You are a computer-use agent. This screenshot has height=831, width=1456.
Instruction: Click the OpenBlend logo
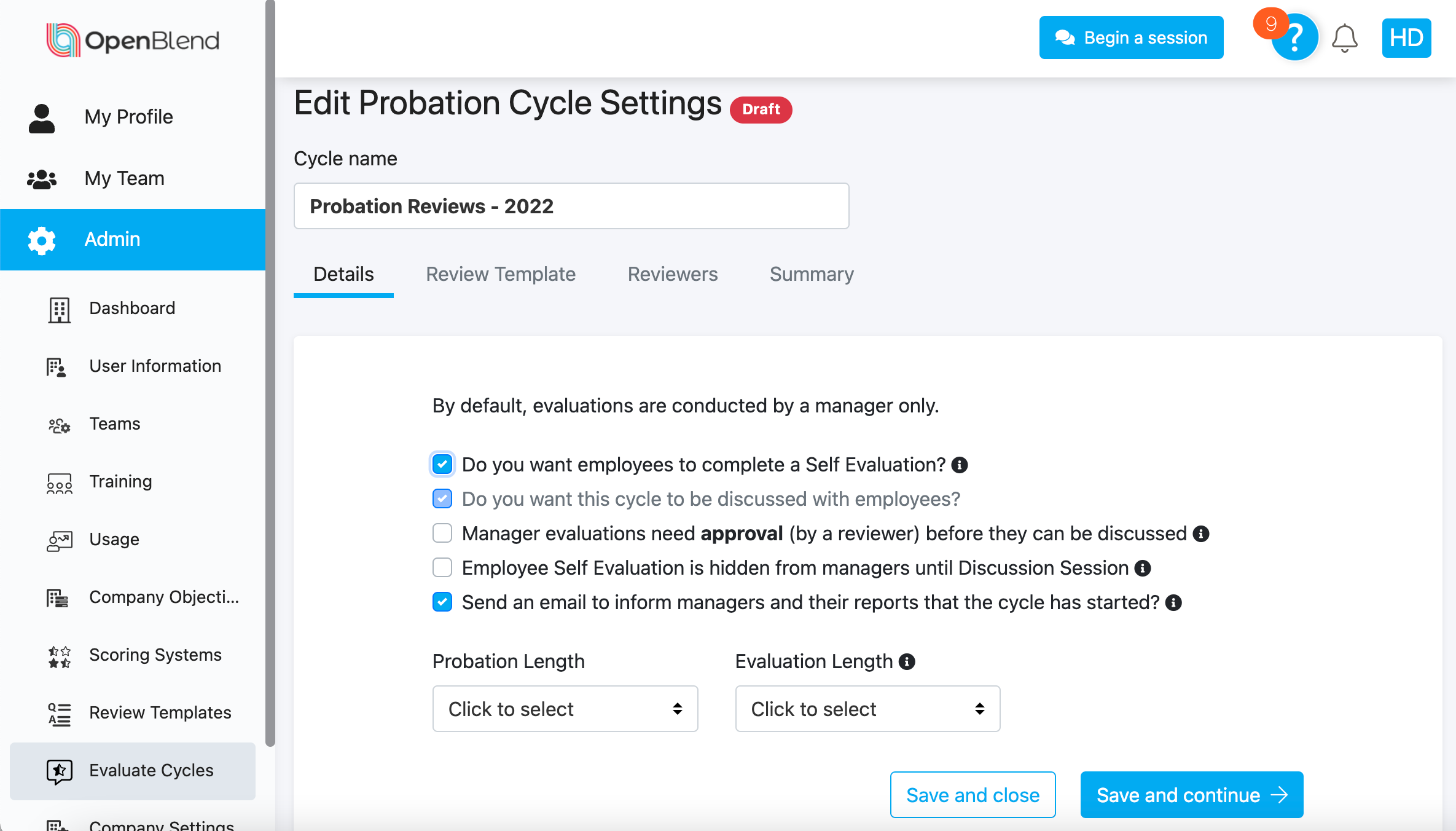pos(133,41)
